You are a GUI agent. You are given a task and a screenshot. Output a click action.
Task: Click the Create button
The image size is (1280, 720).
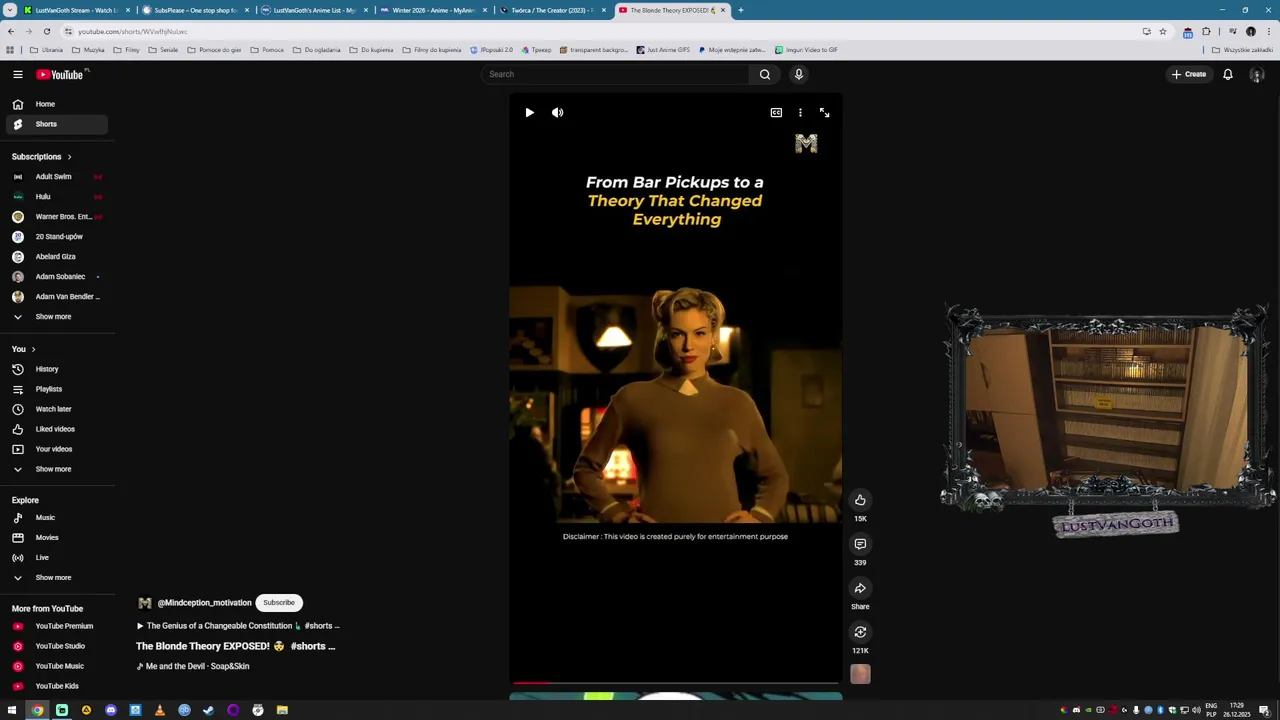tap(1189, 74)
